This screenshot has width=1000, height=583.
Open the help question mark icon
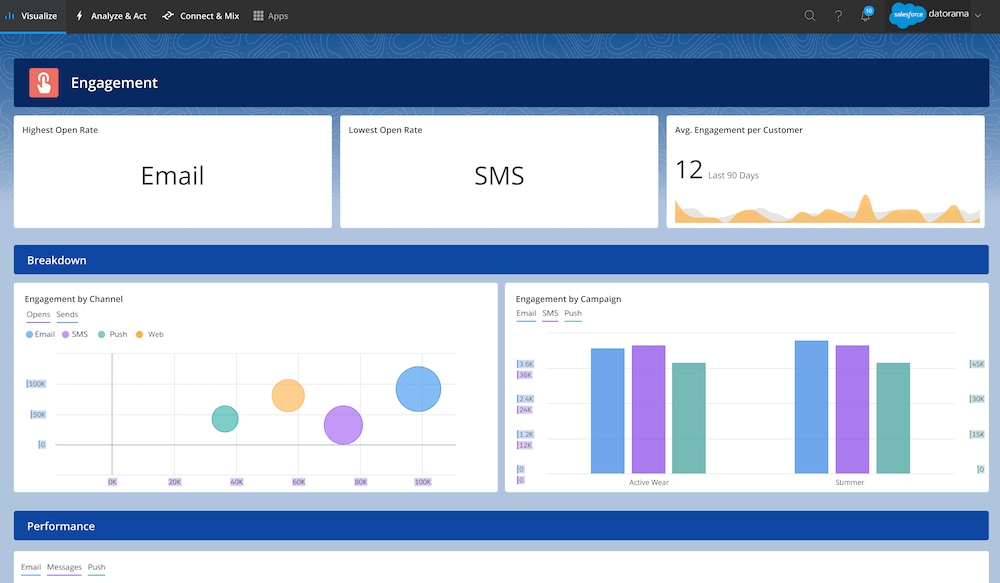click(x=838, y=16)
